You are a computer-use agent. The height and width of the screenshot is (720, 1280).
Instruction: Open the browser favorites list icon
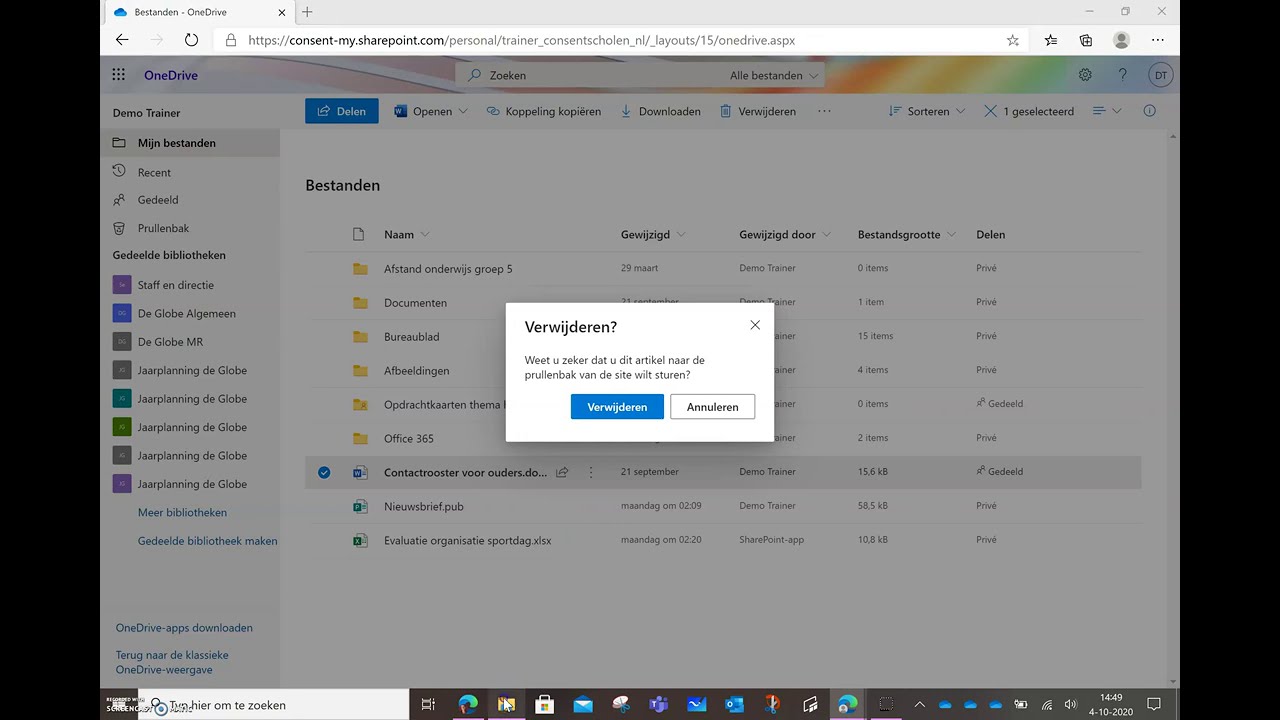[x=1051, y=40]
